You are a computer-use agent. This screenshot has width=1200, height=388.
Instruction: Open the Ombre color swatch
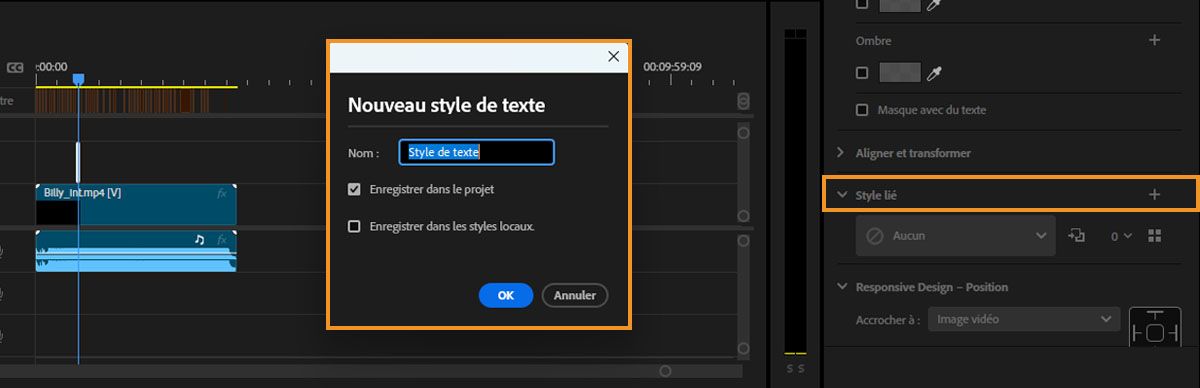pyautogui.click(x=899, y=73)
